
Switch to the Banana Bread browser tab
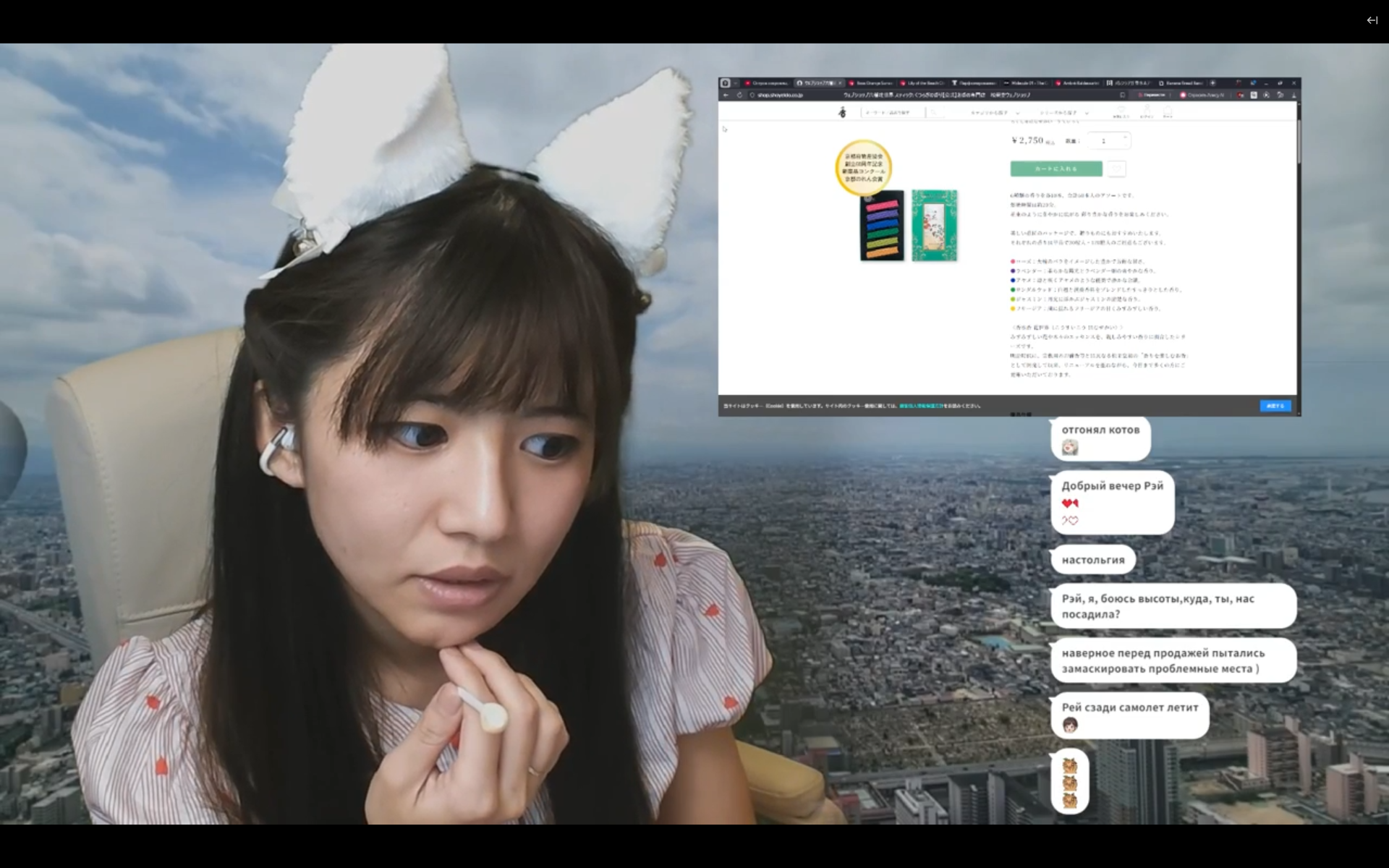1181,83
